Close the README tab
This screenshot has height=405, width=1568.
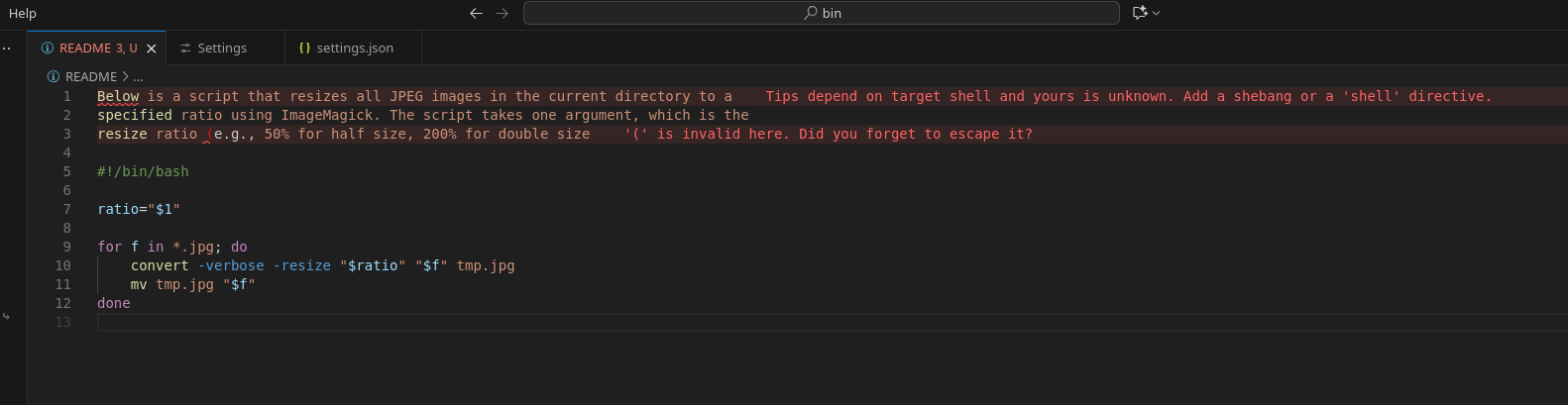point(152,49)
